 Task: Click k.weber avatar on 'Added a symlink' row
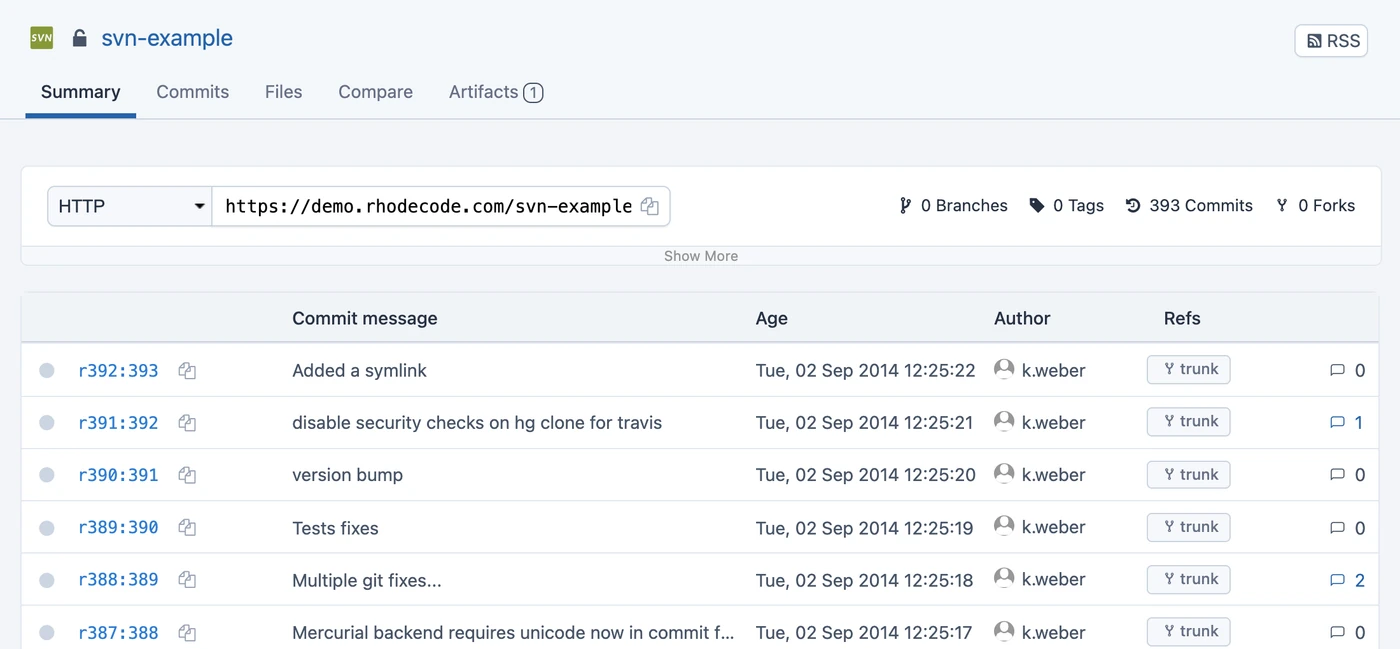coord(1004,370)
